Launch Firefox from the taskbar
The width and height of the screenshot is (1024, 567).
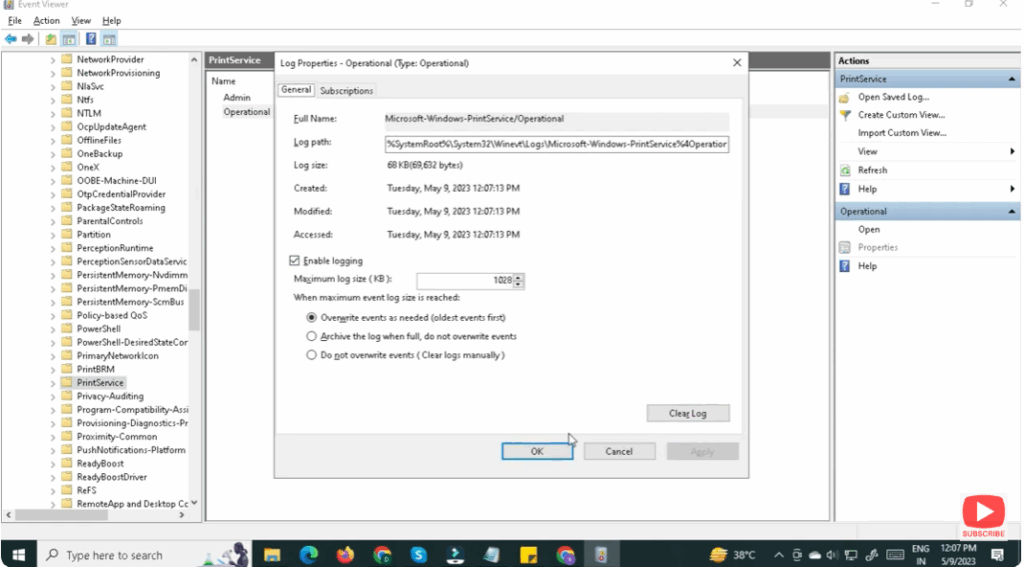click(345, 555)
